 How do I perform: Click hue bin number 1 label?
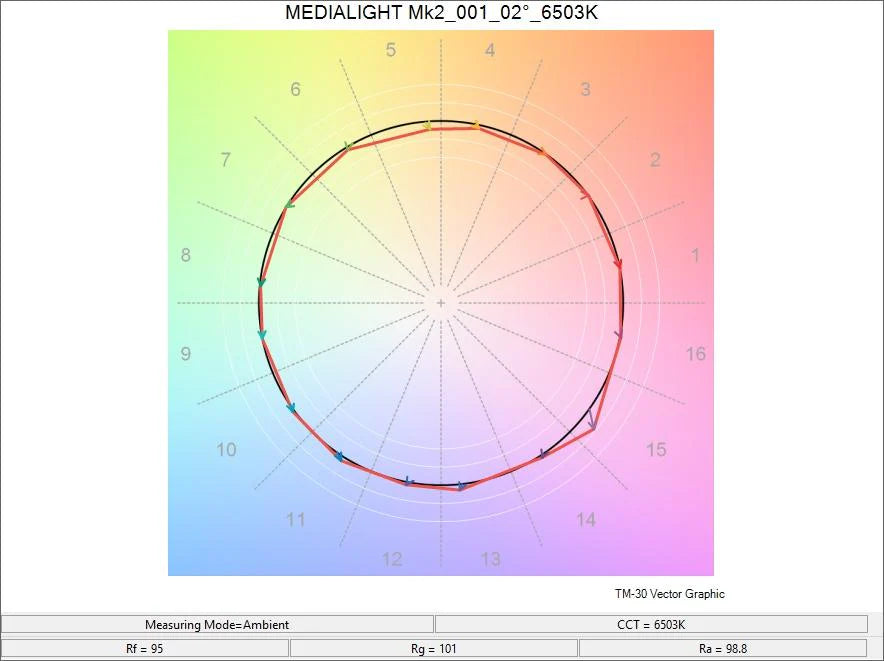pyautogui.click(x=696, y=256)
